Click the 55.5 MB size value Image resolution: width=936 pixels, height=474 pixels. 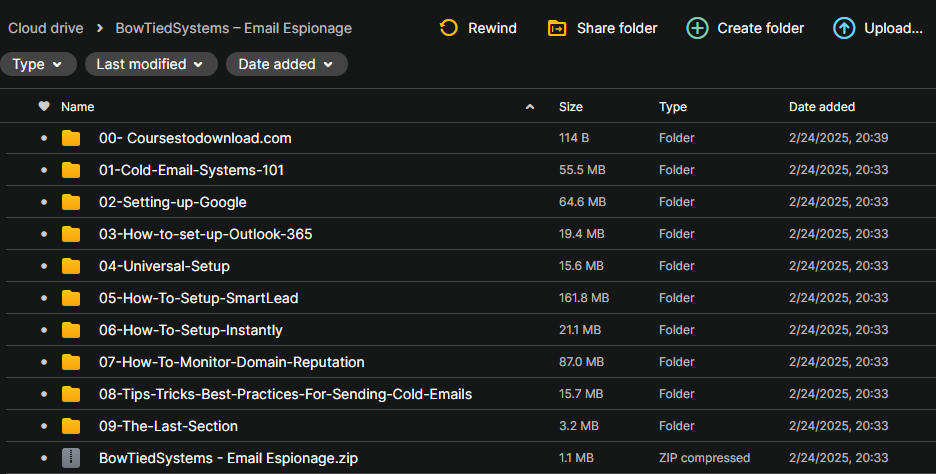582,170
